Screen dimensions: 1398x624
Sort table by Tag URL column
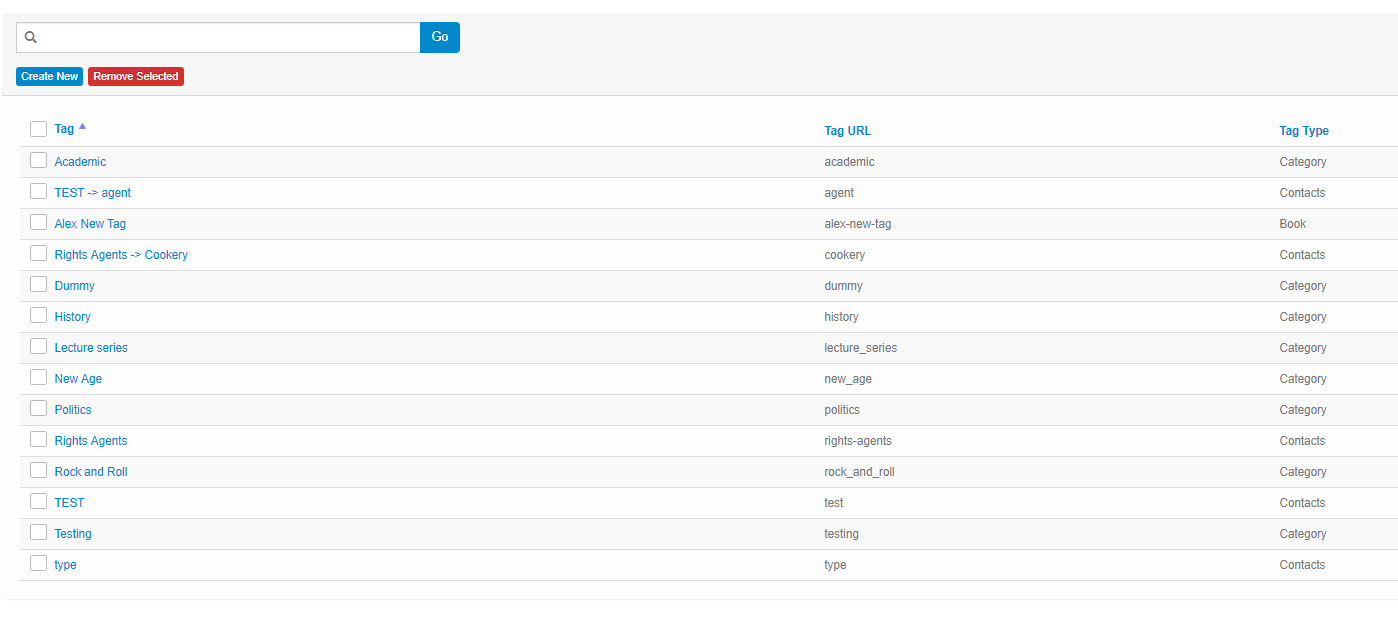[847, 131]
